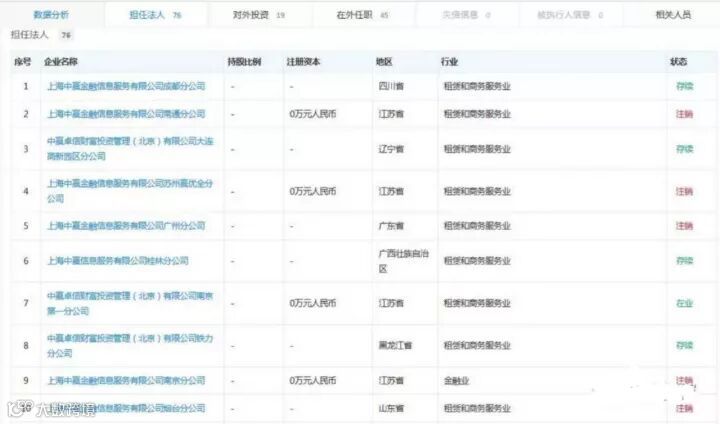Open the 苏州赢优全分公司 link in row 4
Viewport: 720px width, 424px height.
click(130, 191)
